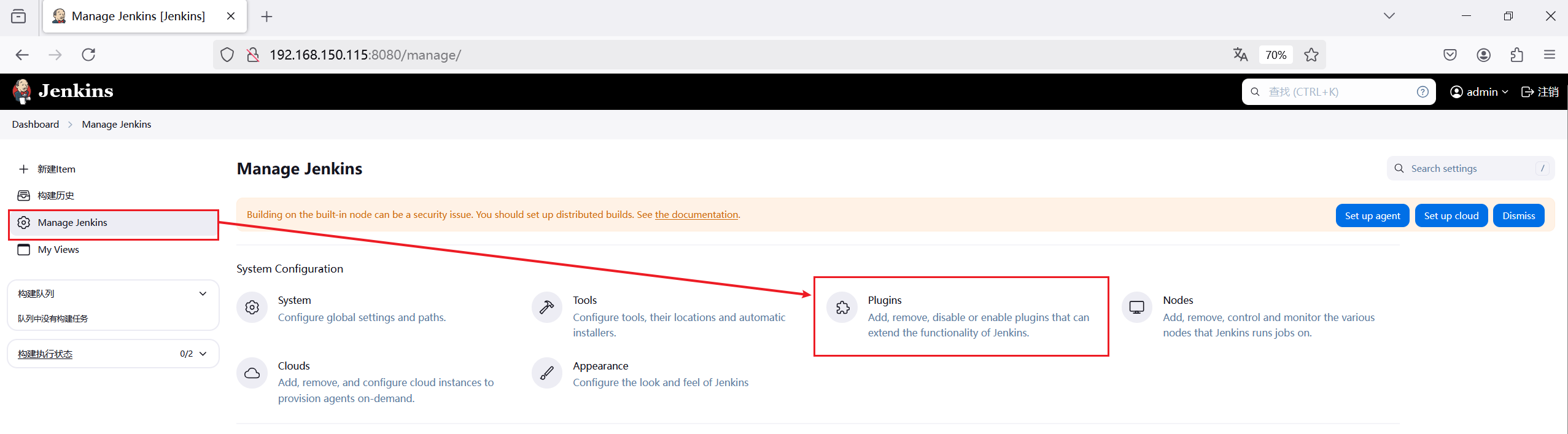Click the System gear icon
This screenshot has height=434, width=1568.
tap(252, 308)
